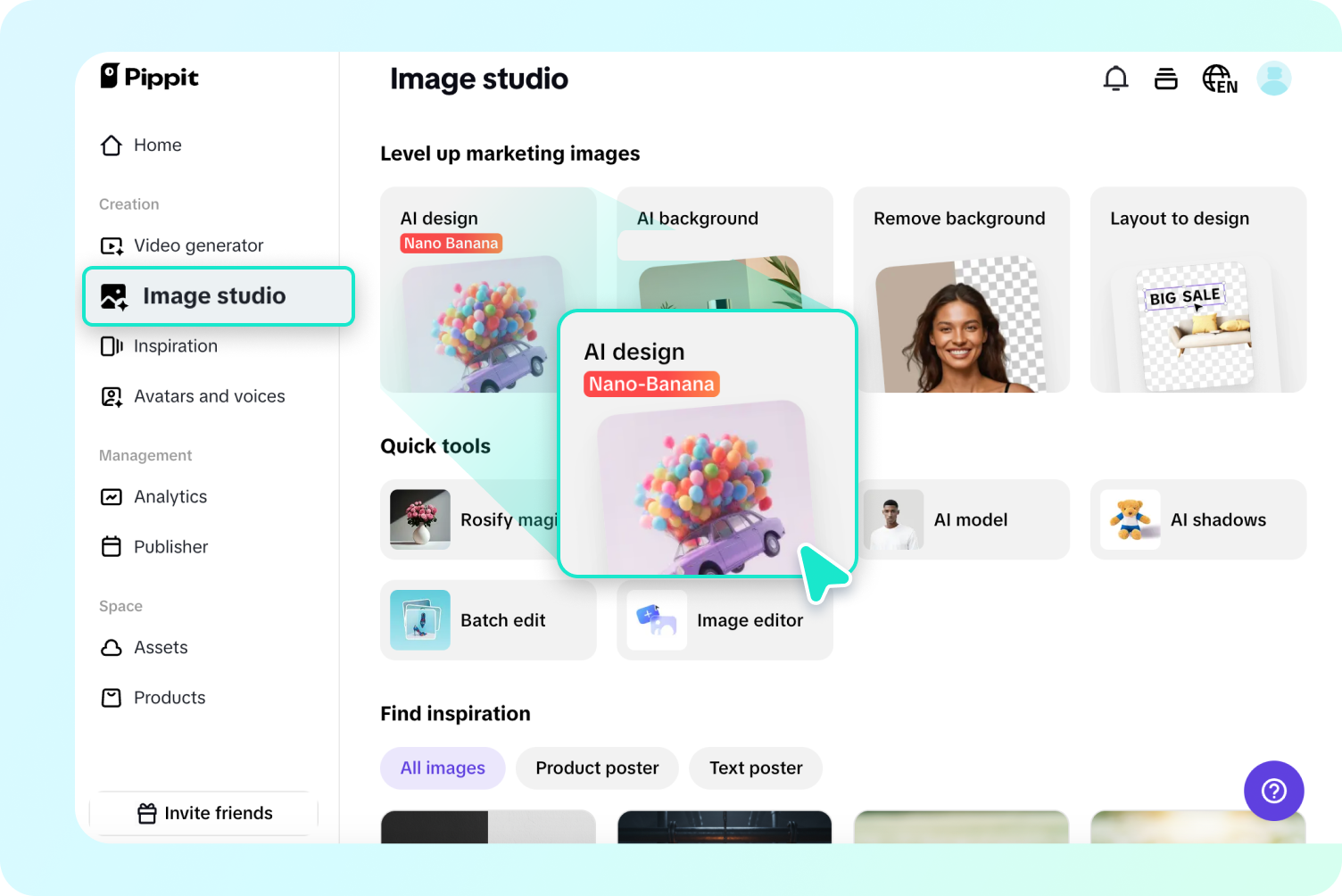Click the Pippit logo
1342x896 pixels.
tap(148, 78)
